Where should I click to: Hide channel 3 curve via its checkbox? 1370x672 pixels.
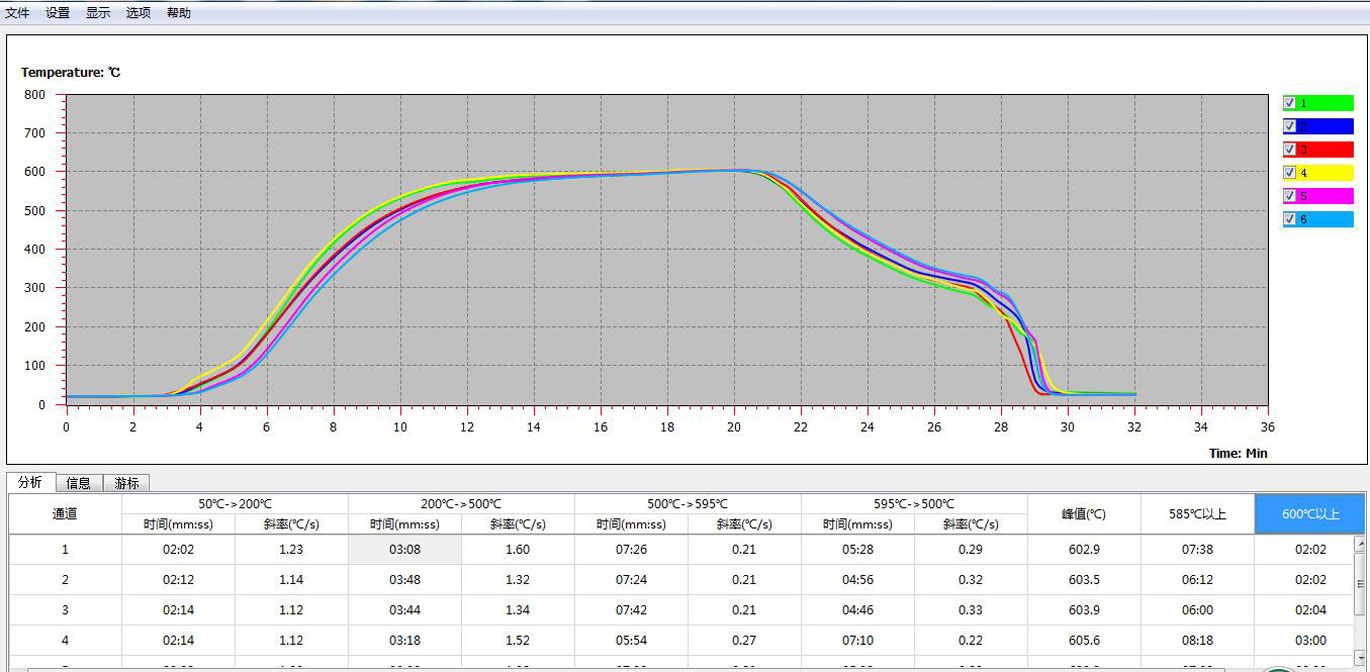pos(1290,149)
